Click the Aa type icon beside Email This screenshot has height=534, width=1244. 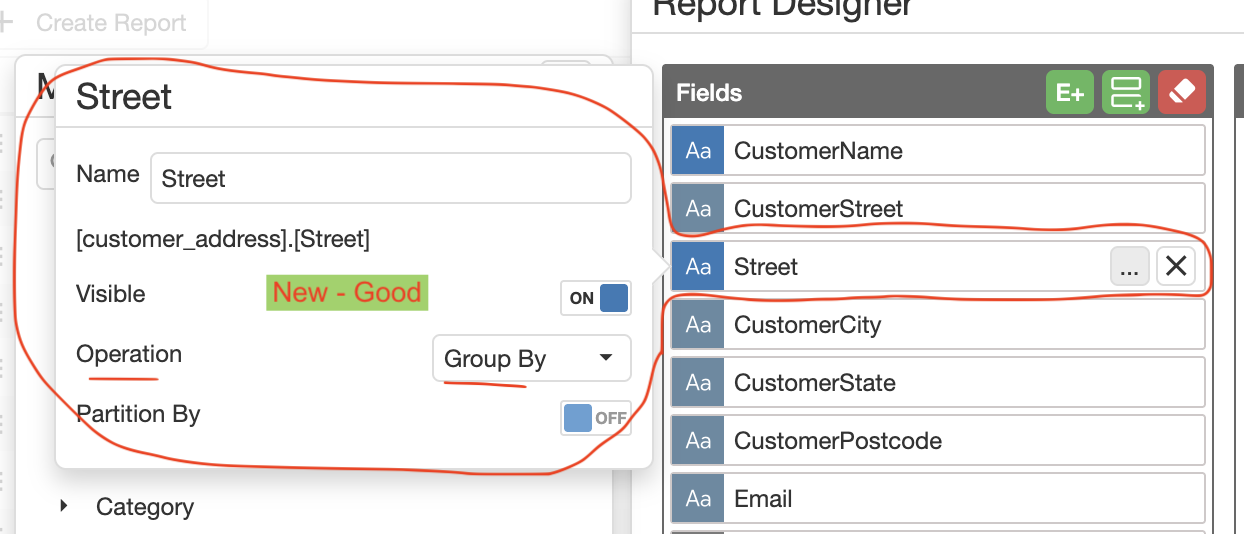[698, 499]
